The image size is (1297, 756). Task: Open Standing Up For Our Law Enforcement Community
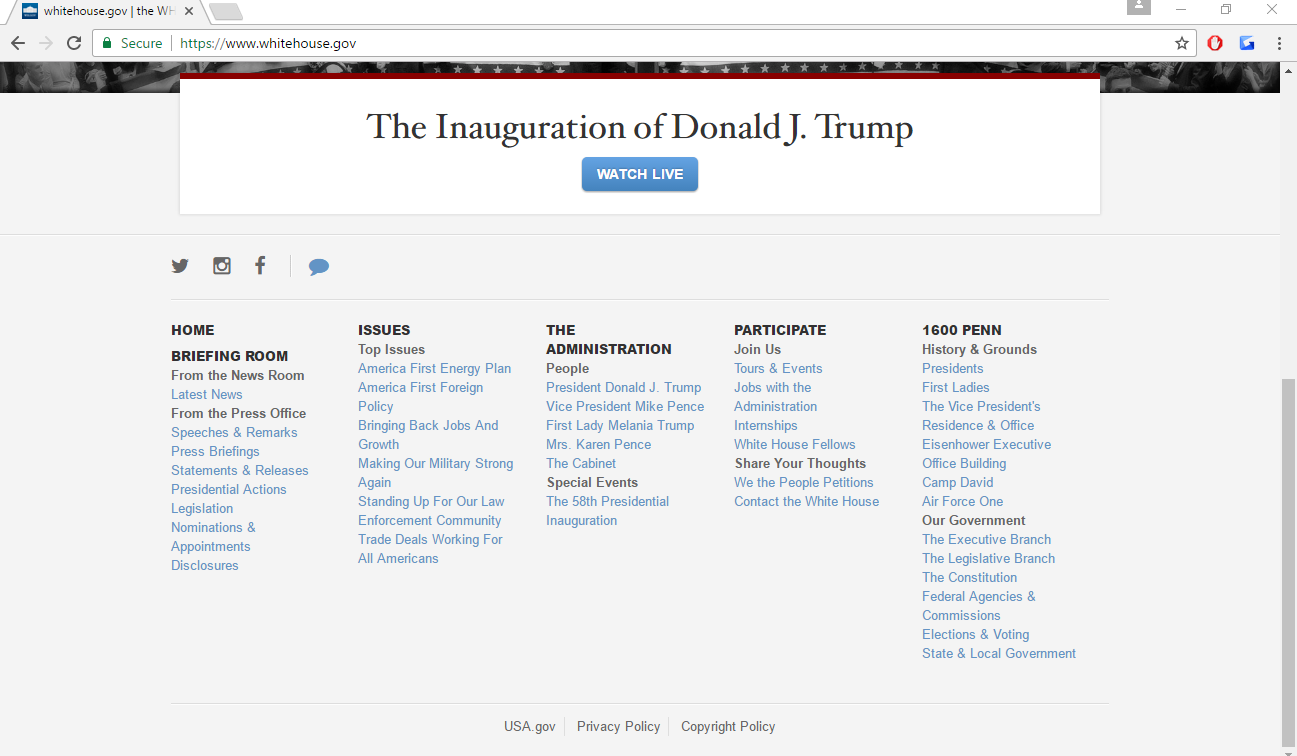432,511
